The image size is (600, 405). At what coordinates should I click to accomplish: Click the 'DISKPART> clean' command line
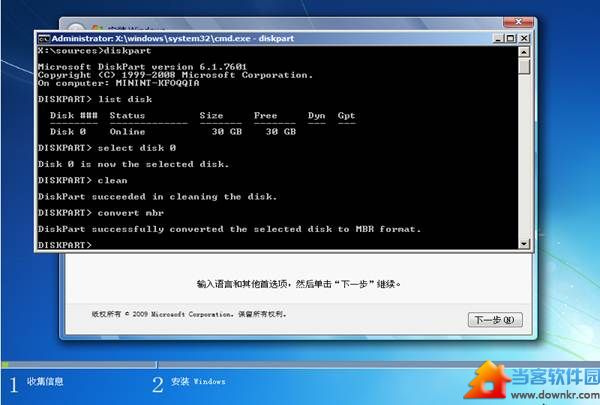click(82, 180)
